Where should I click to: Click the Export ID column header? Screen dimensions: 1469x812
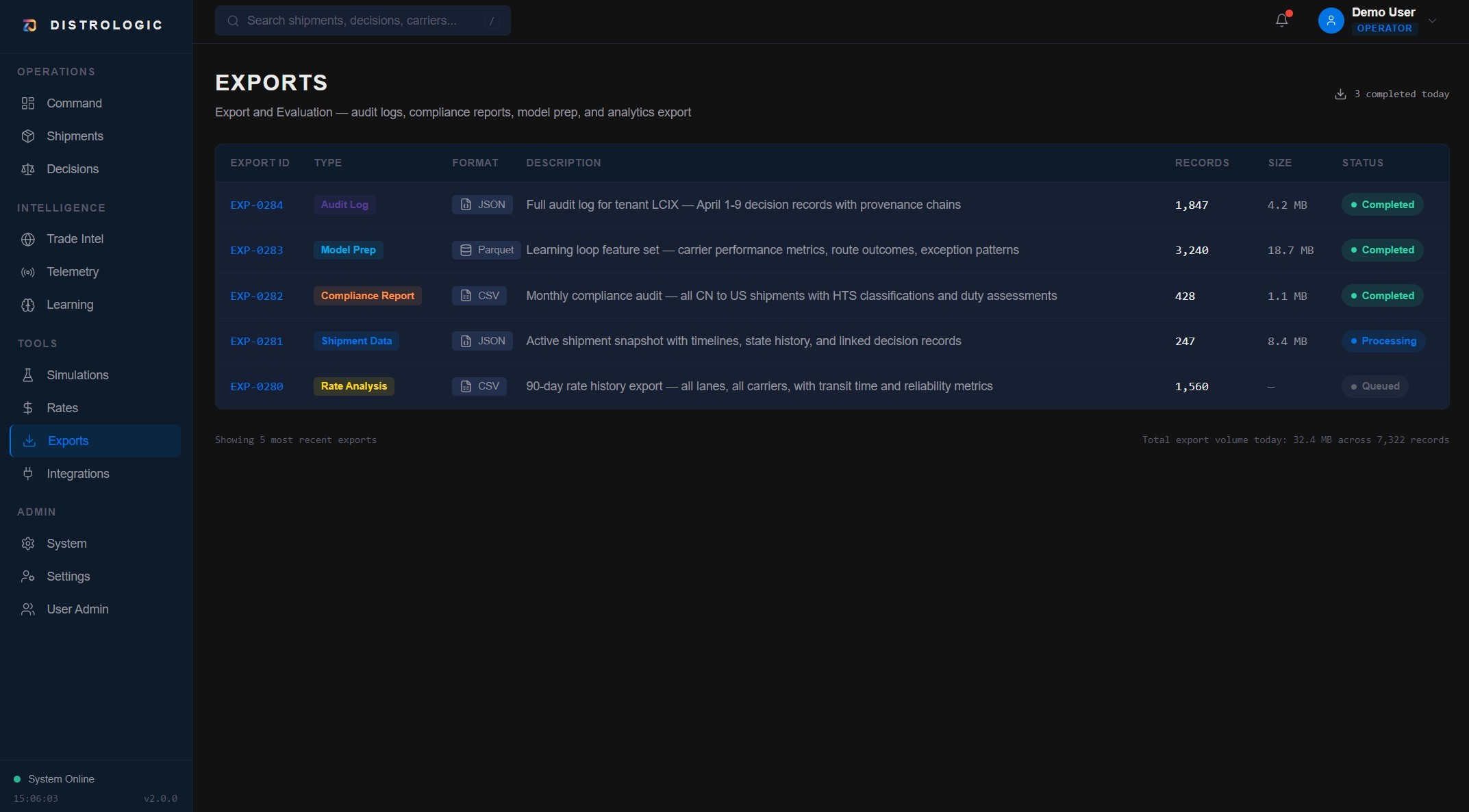[260, 163]
